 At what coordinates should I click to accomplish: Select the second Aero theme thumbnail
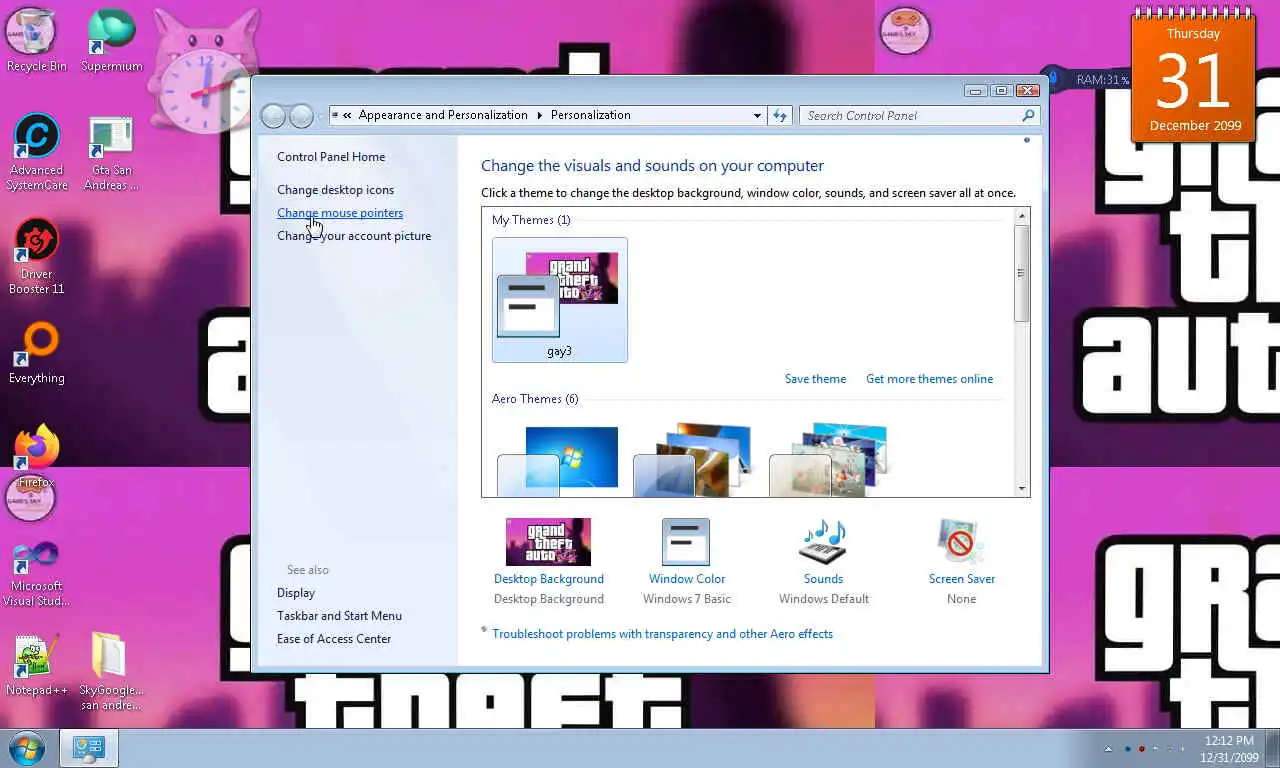point(692,460)
